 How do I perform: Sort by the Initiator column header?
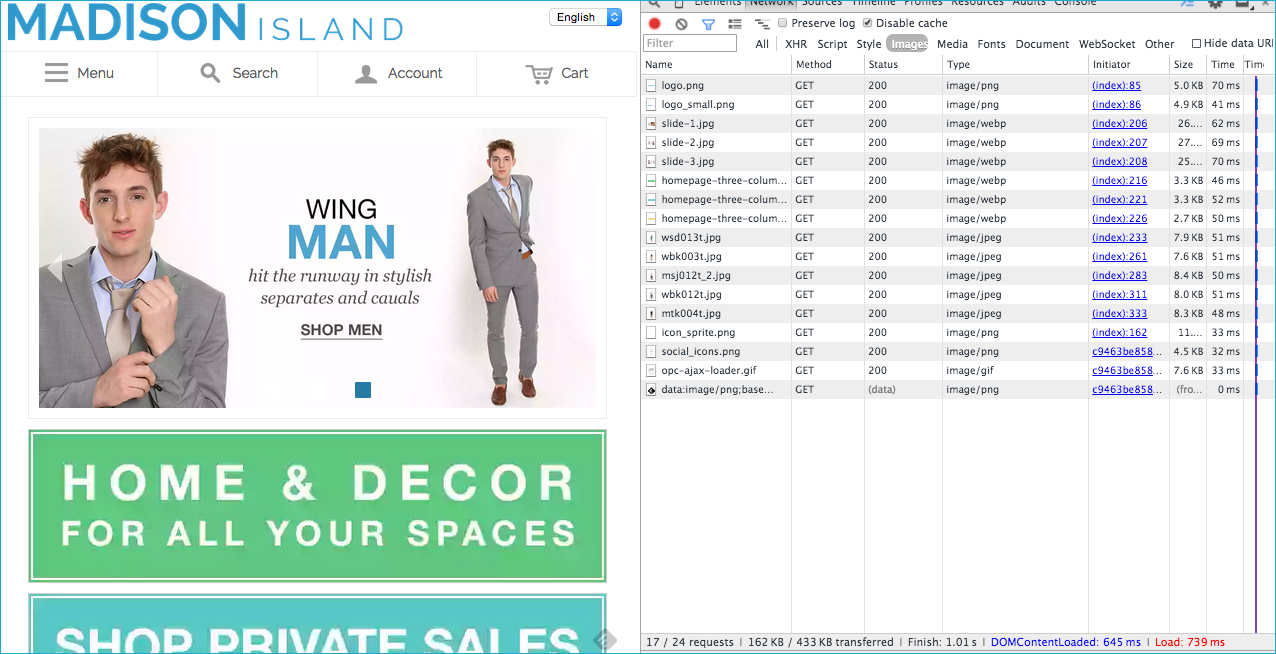click(1129, 65)
